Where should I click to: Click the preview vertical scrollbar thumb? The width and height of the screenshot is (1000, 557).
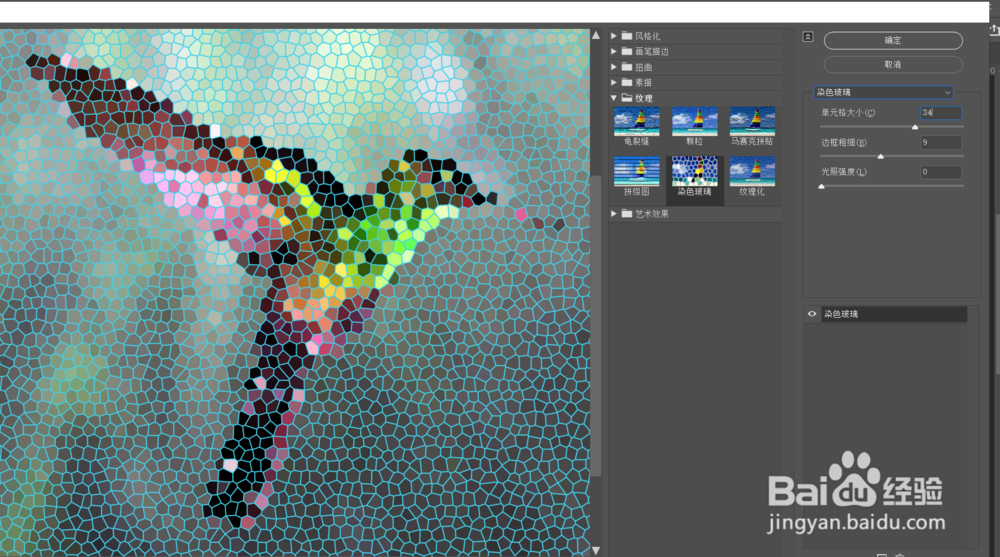(596, 325)
